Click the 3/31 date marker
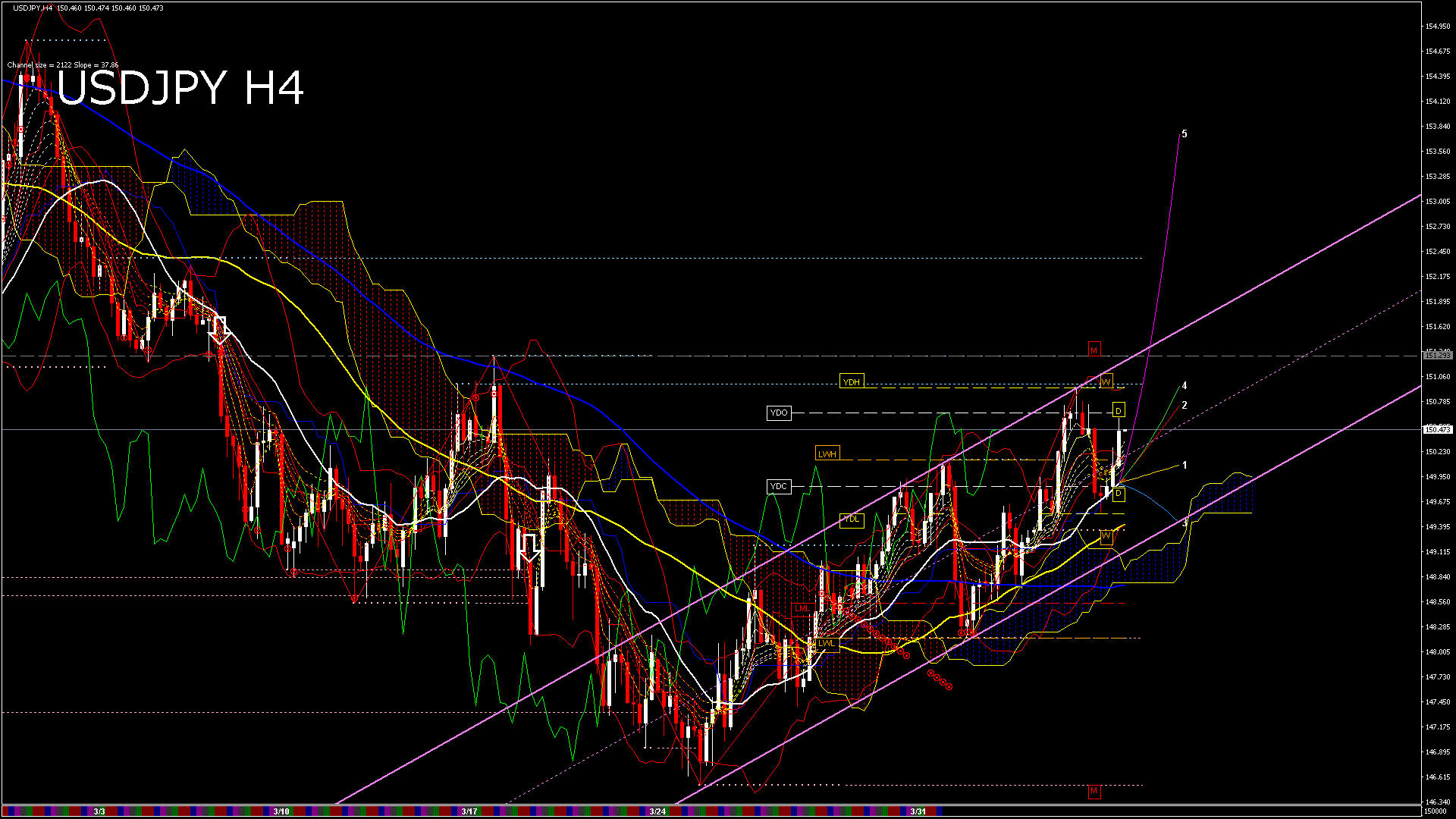The image size is (1456, 819). pyautogui.click(x=918, y=811)
